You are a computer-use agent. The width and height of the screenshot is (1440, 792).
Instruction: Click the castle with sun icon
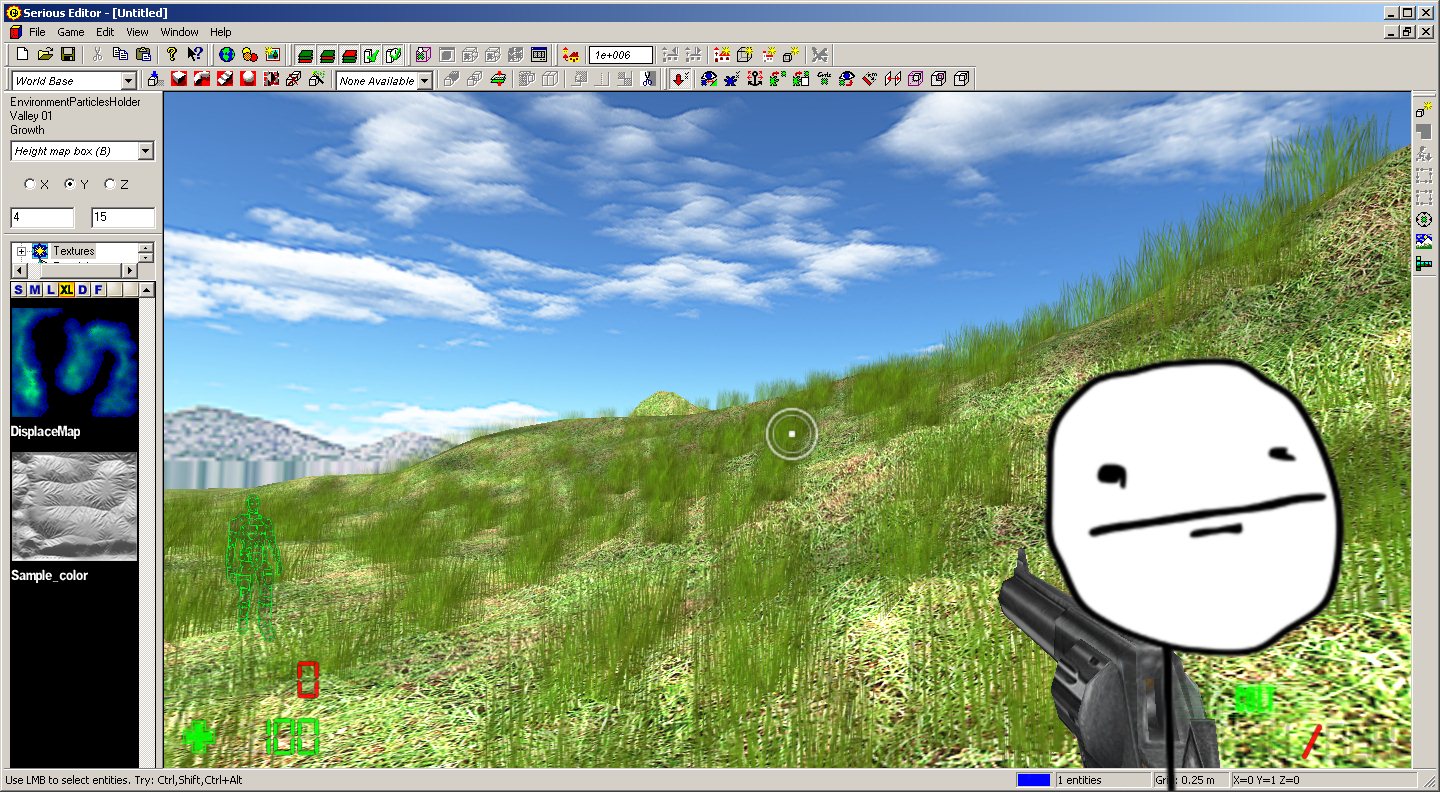(723, 54)
